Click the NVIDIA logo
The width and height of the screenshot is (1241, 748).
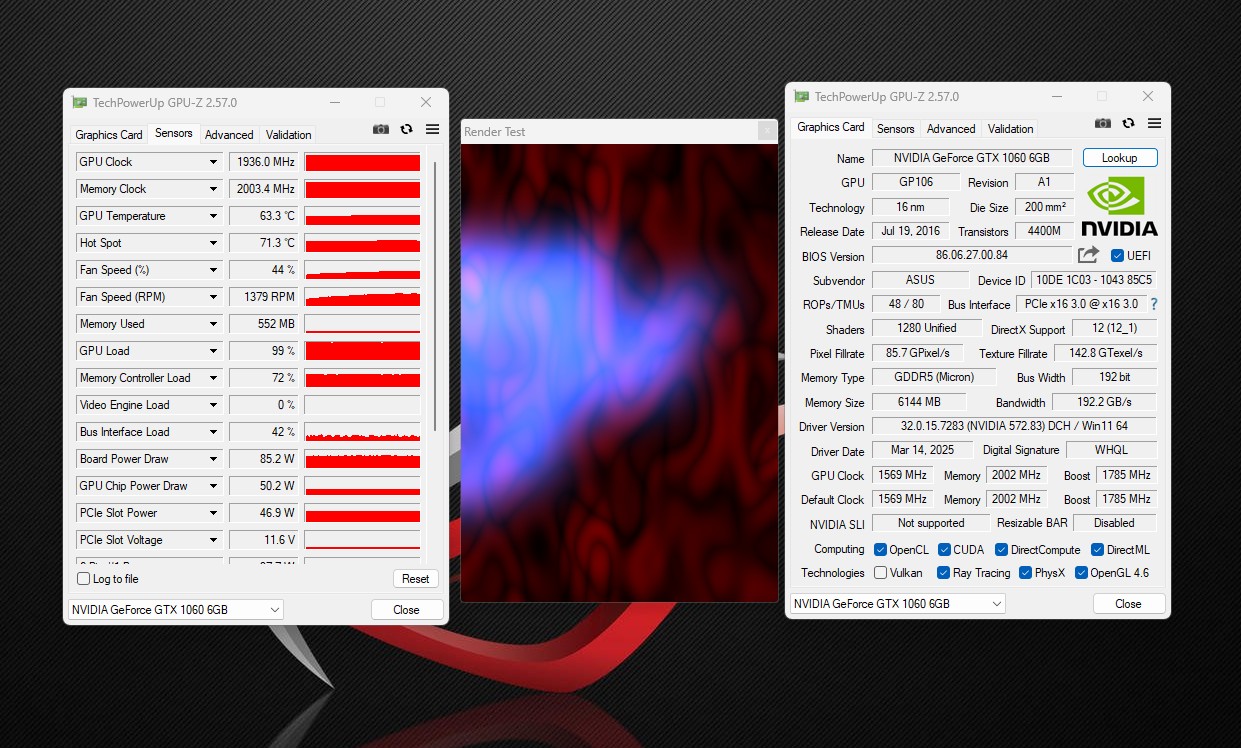click(1119, 206)
